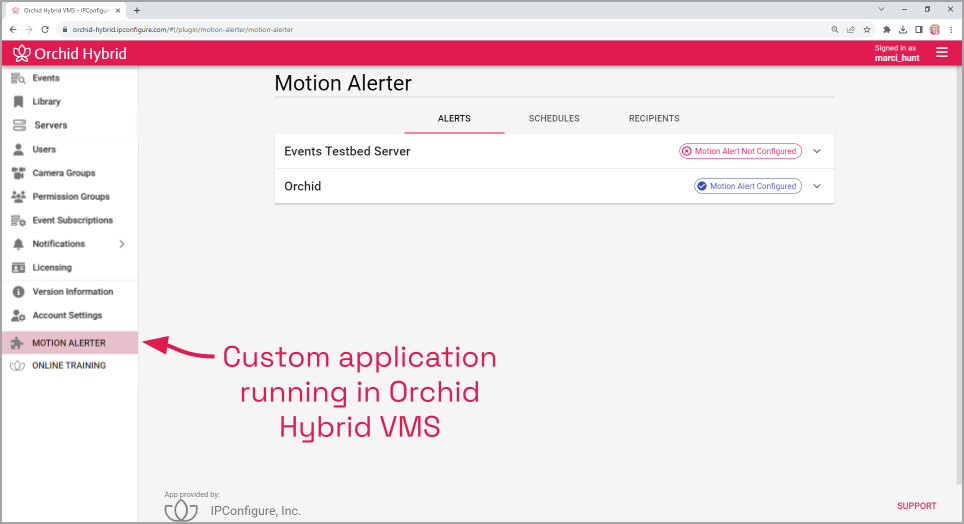Open the browser extensions puzzle icon
Image resolution: width=964 pixels, height=524 pixels.
click(887, 30)
